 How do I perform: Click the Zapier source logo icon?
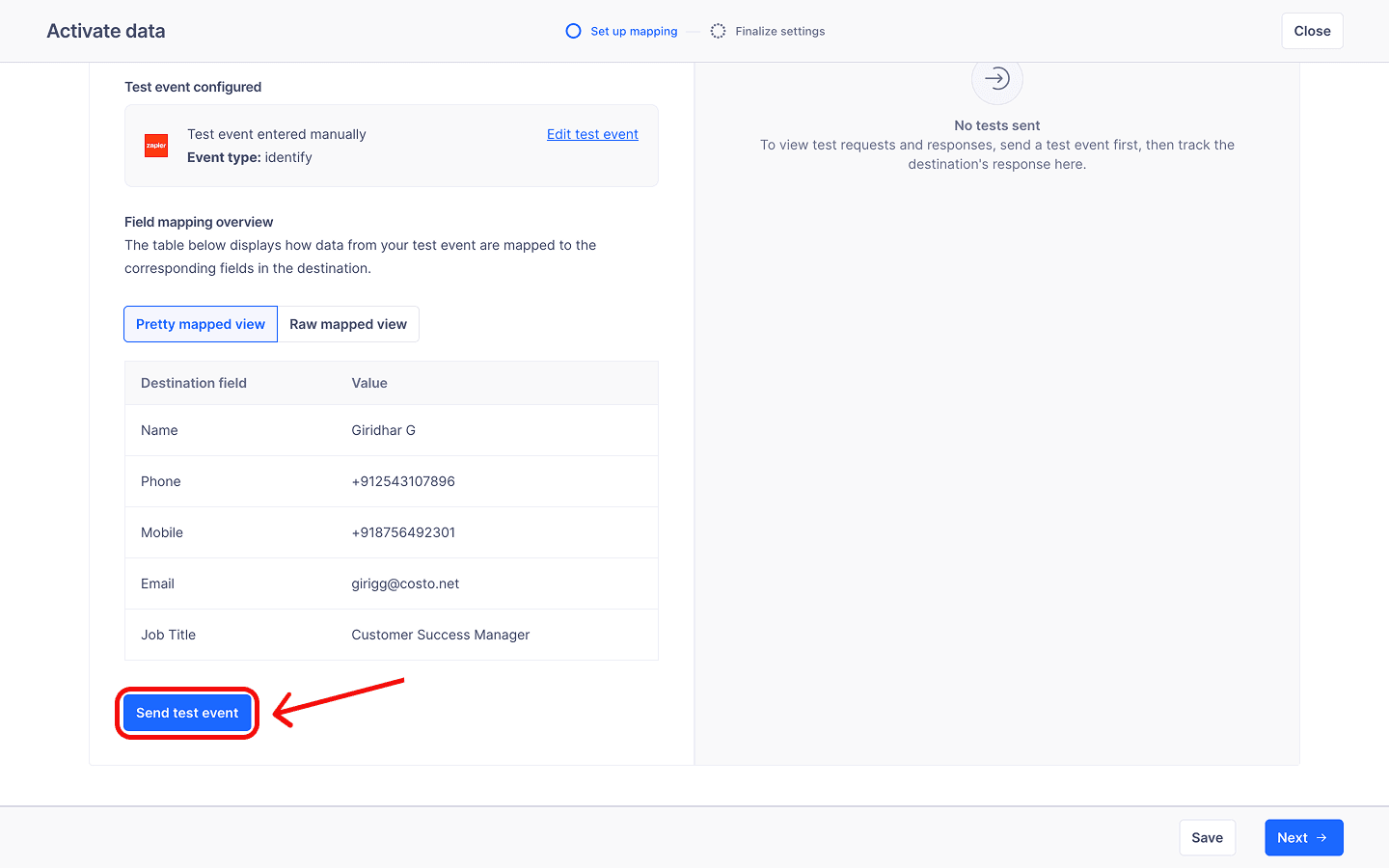[156, 146]
